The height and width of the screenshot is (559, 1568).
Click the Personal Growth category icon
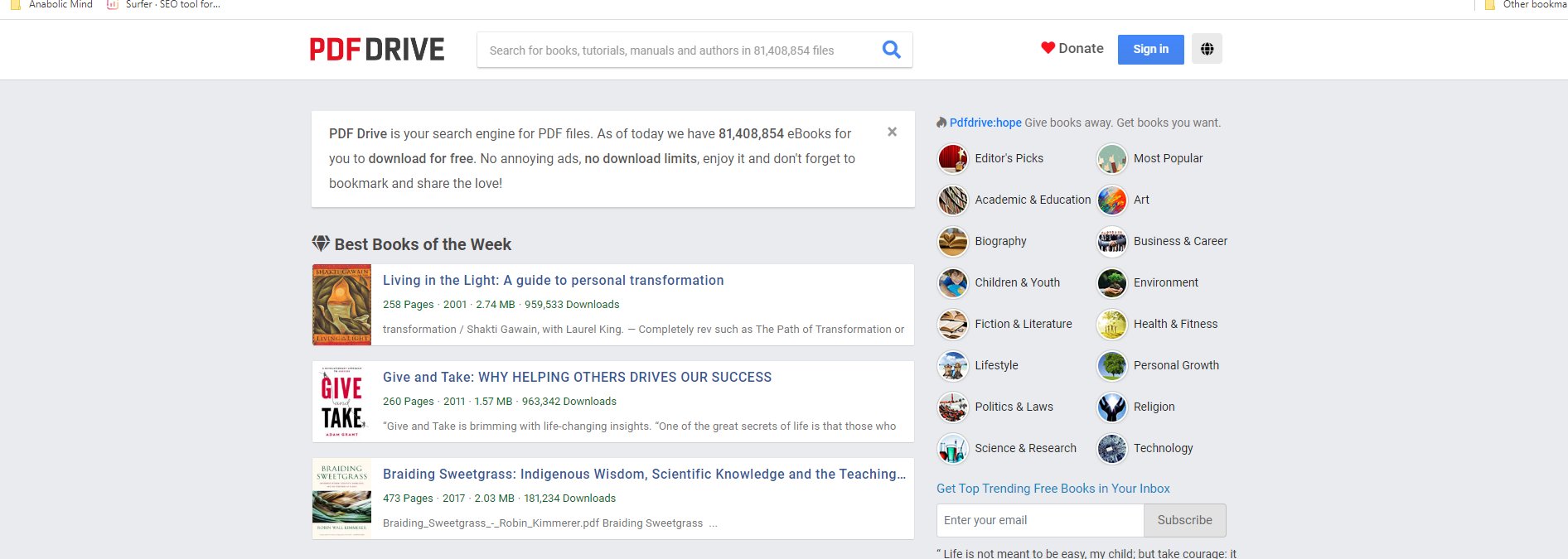[x=1112, y=365]
